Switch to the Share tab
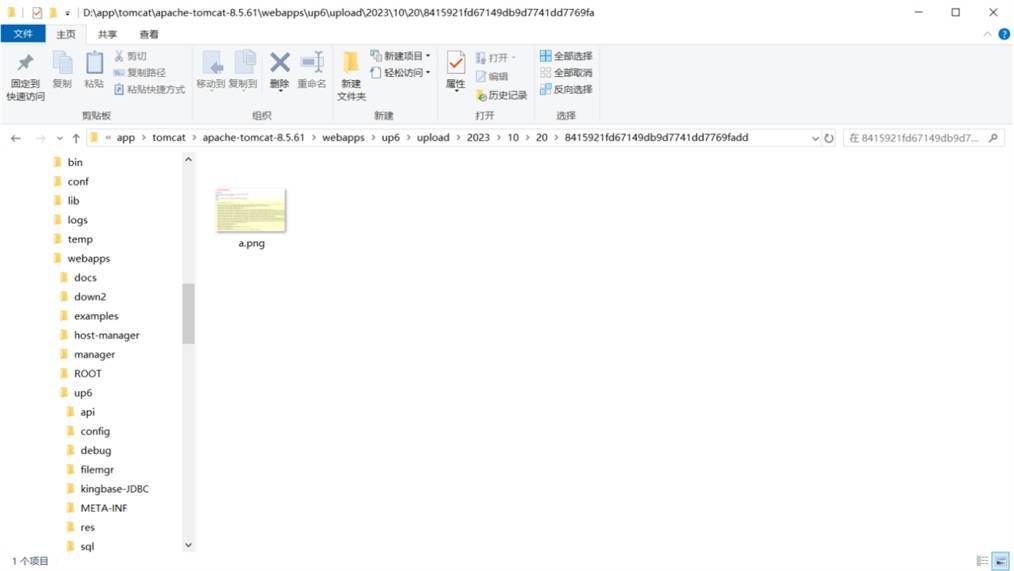This screenshot has width=1014, height=571. [107, 34]
